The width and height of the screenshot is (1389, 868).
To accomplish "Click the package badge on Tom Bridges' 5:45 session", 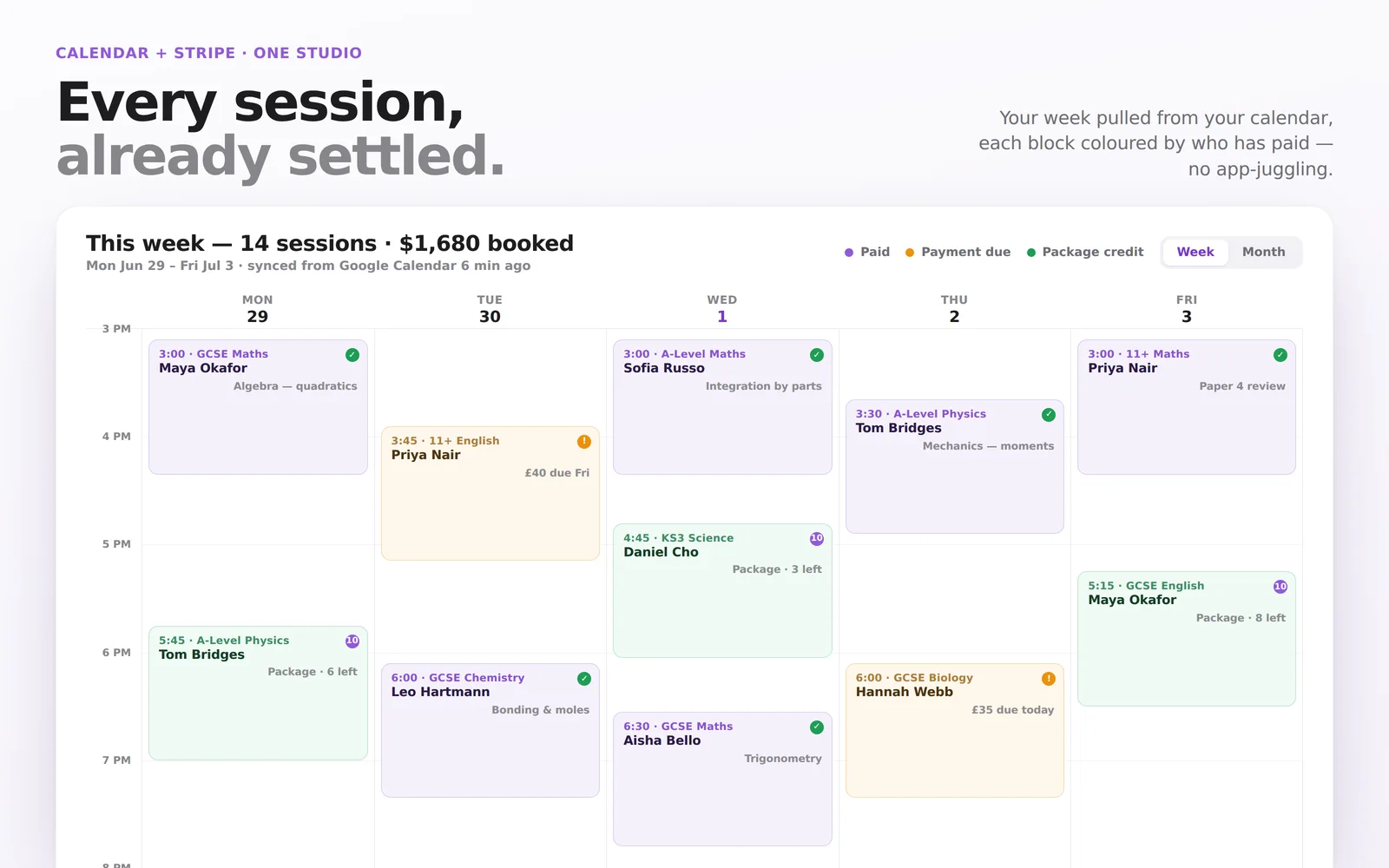I will [352, 641].
